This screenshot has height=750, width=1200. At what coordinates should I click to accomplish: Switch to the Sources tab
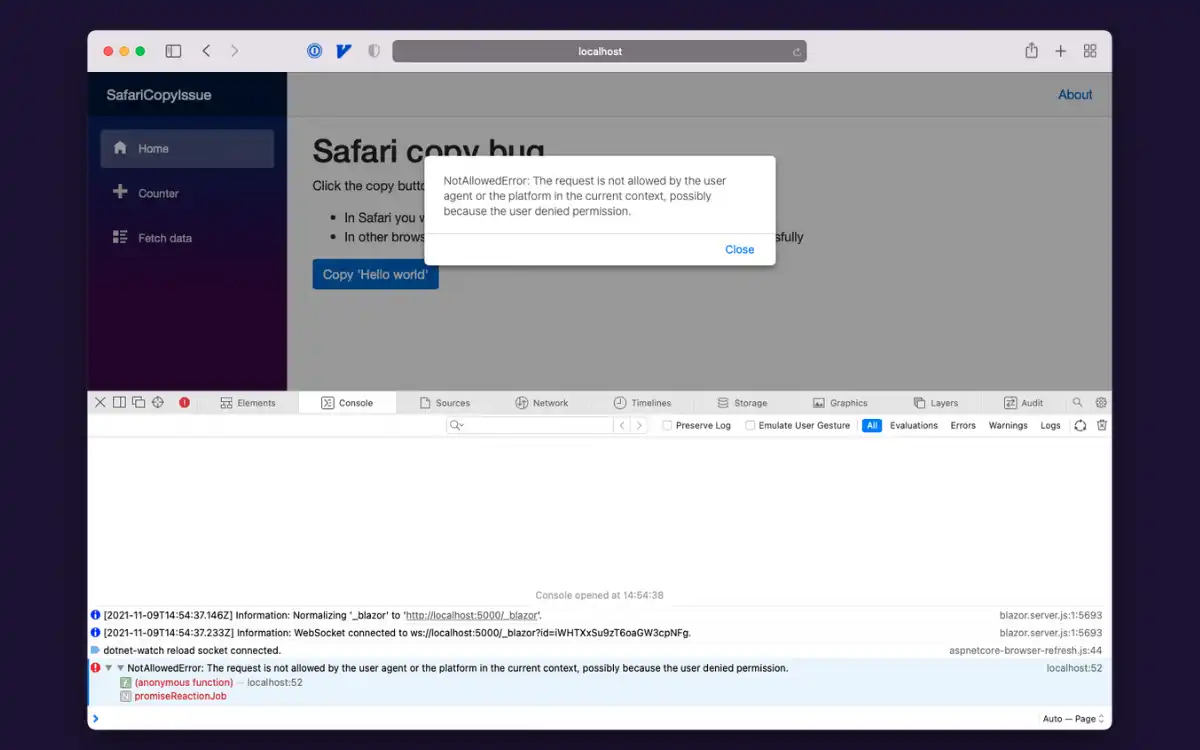pyautogui.click(x=445, y=403)
